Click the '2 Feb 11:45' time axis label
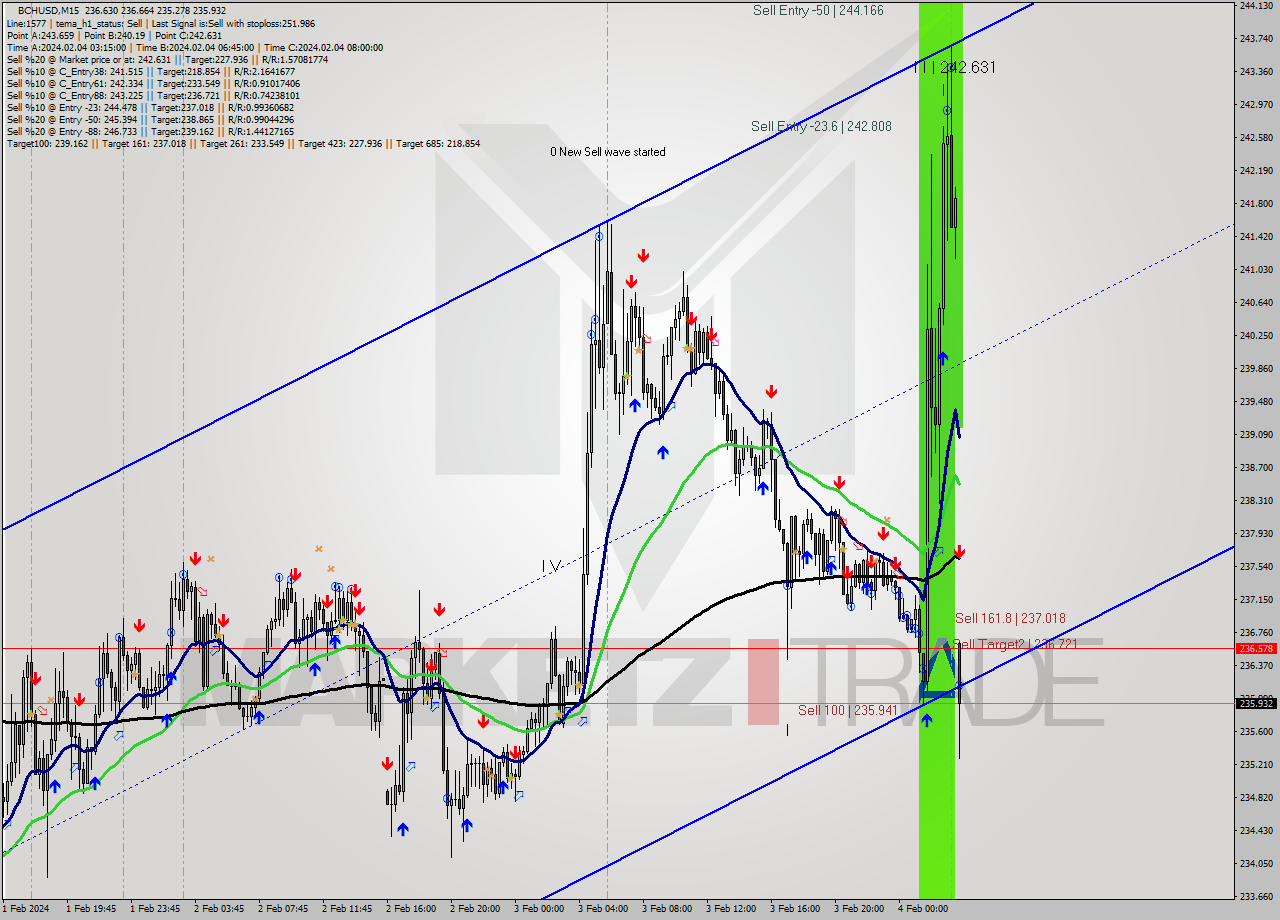This screenshot has width=1280, height=920. (x=347, y=909)
